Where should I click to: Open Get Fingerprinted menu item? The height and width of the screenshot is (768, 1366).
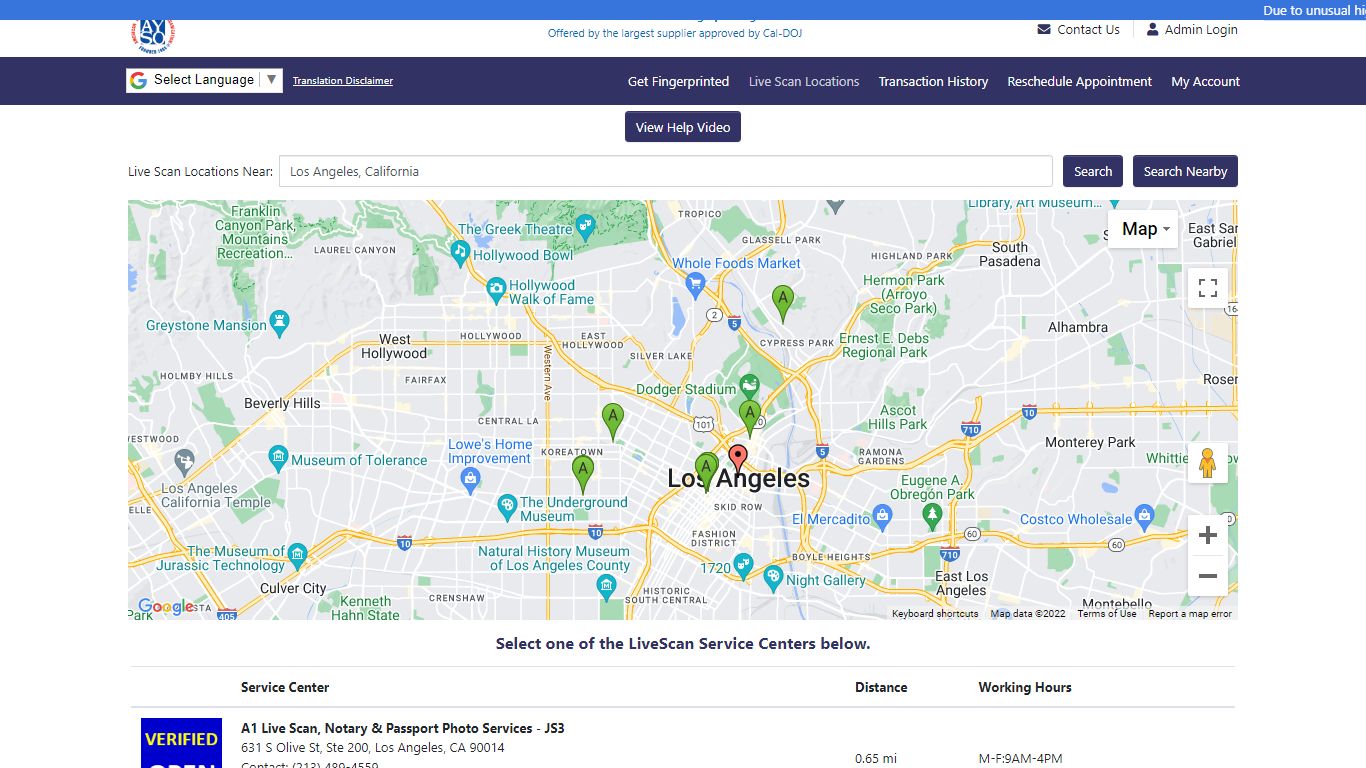[x=678, y=82]
